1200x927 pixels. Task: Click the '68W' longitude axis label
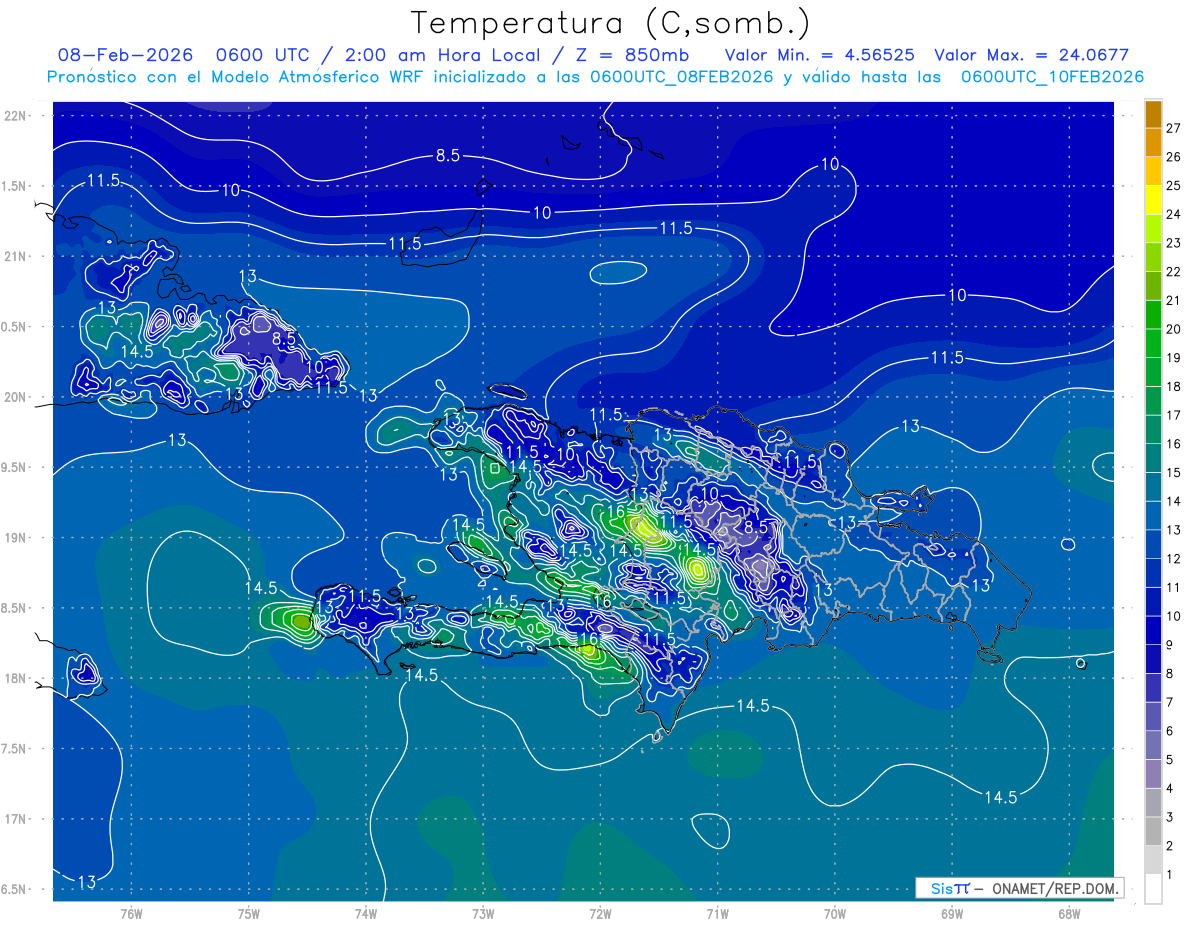pos(1069,913)
